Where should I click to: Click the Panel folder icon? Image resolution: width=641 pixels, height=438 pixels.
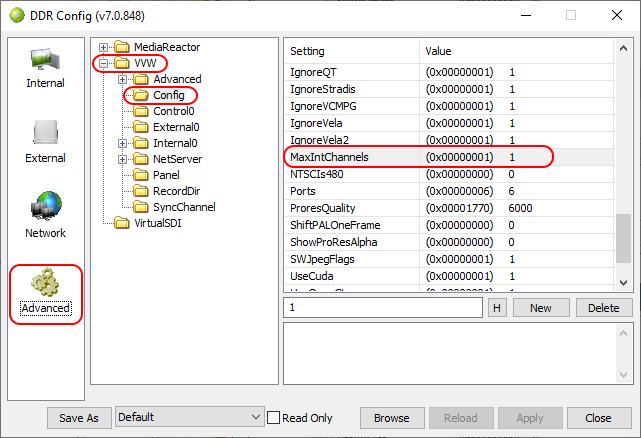point(141,175)
